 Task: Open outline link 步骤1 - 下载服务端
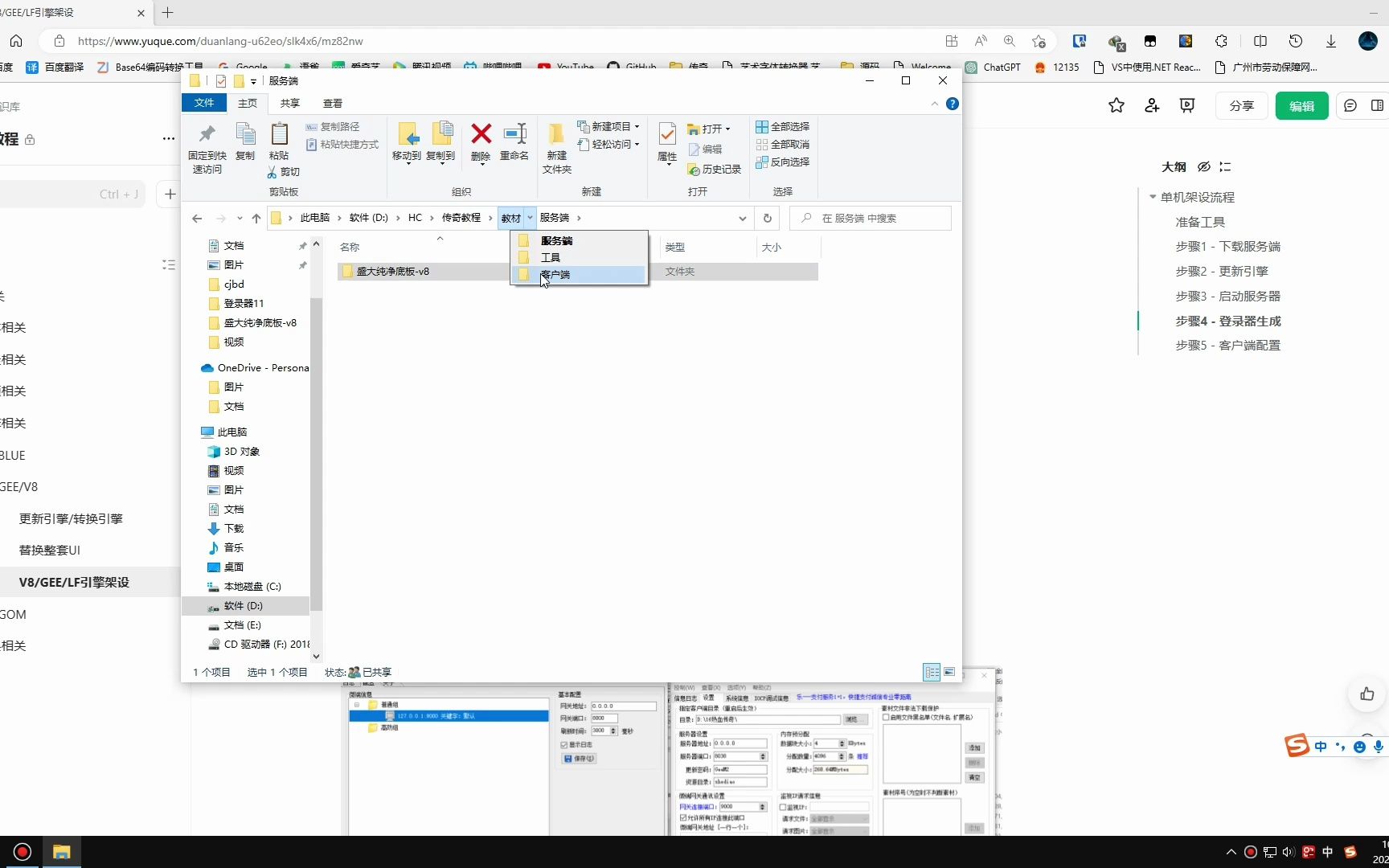pos(1227,247)
